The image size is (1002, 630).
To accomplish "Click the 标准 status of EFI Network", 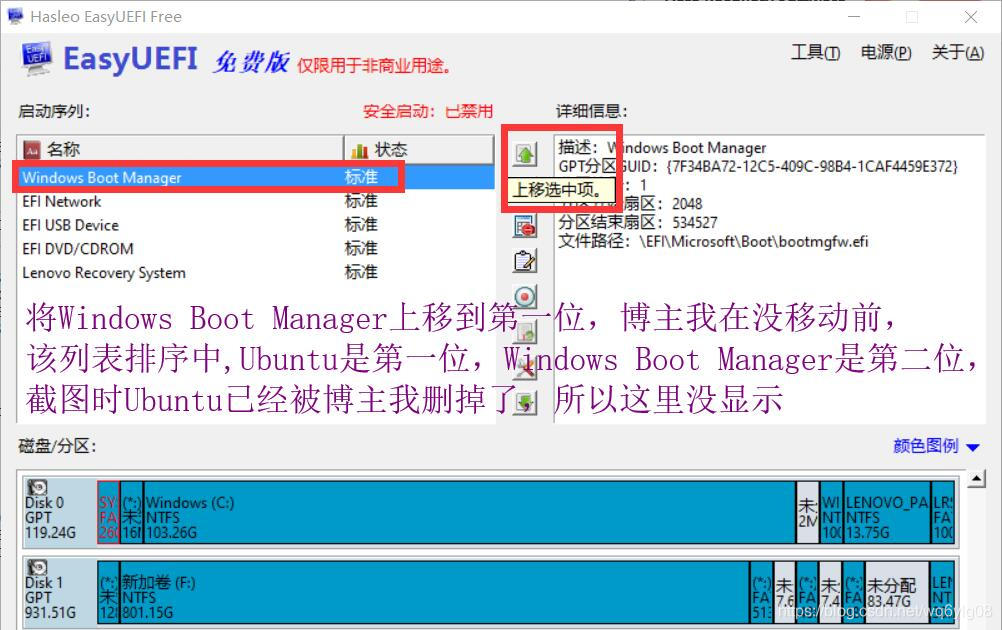I will coord(361,201).
